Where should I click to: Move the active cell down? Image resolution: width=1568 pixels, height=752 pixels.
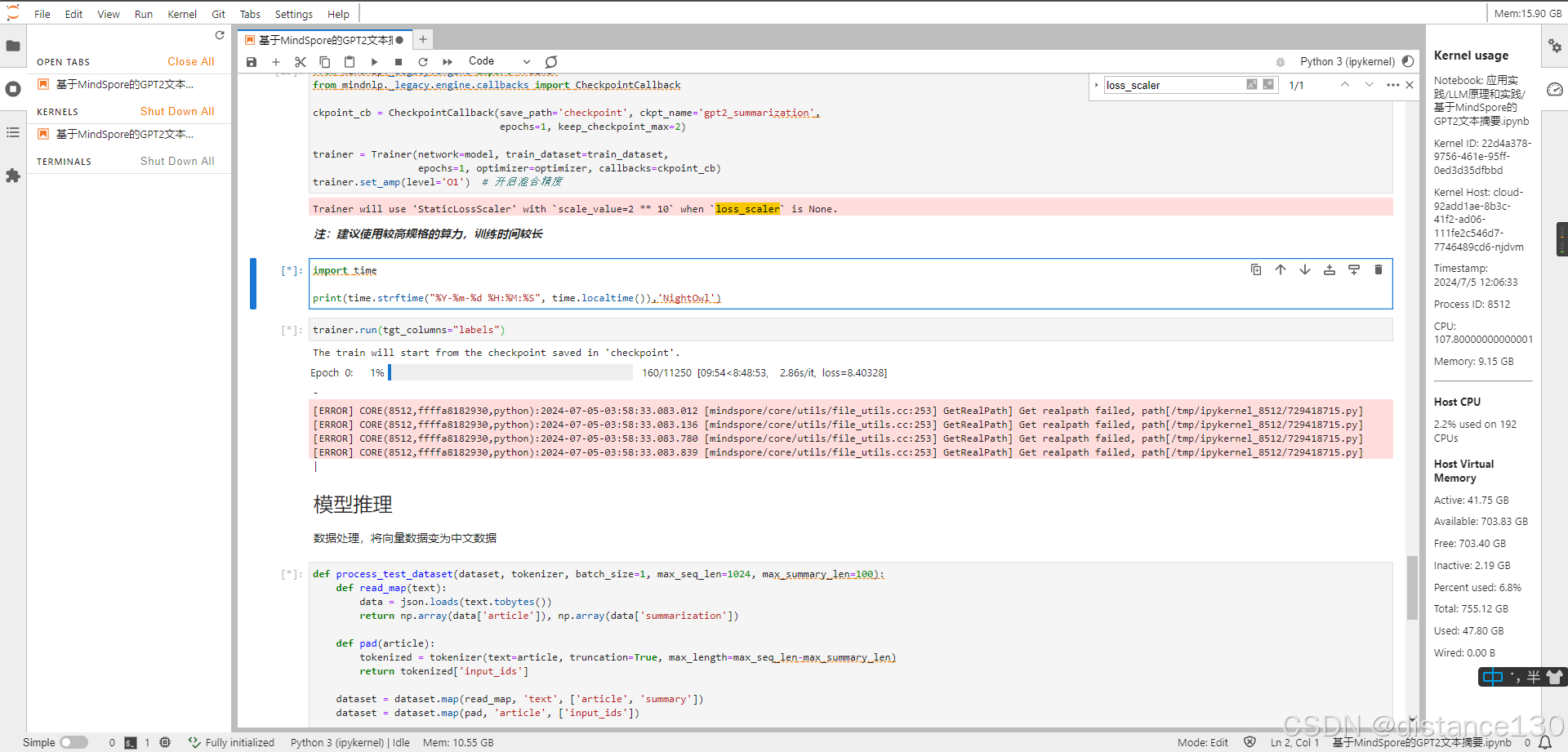point(1305,269)
